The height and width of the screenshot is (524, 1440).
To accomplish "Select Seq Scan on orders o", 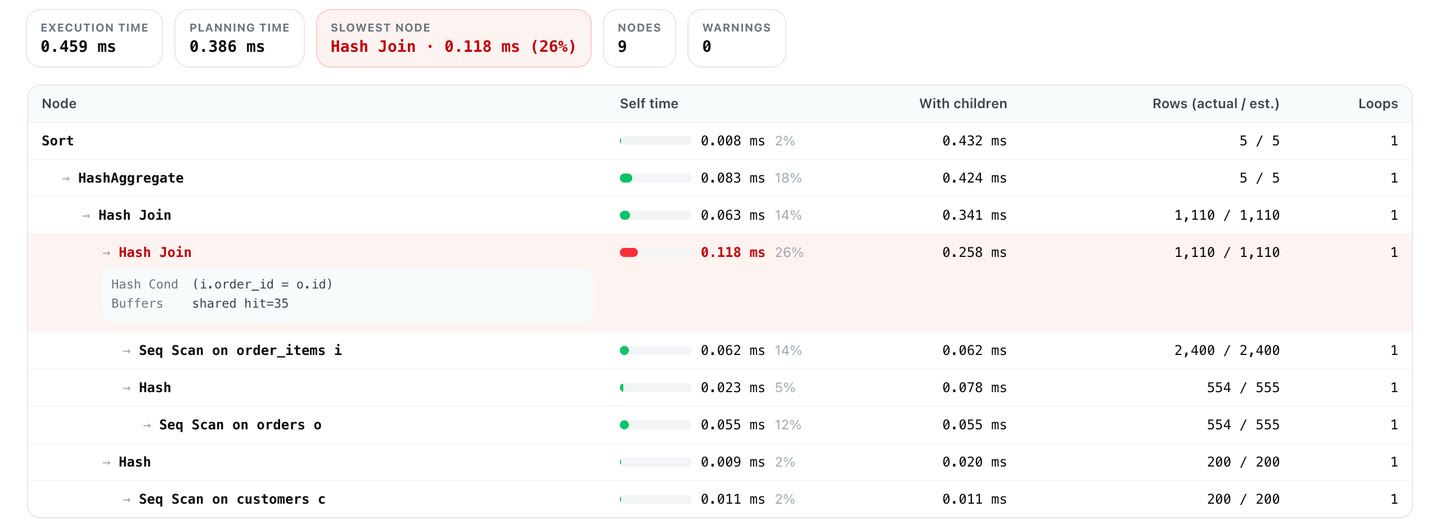I will tap(720, 424).
